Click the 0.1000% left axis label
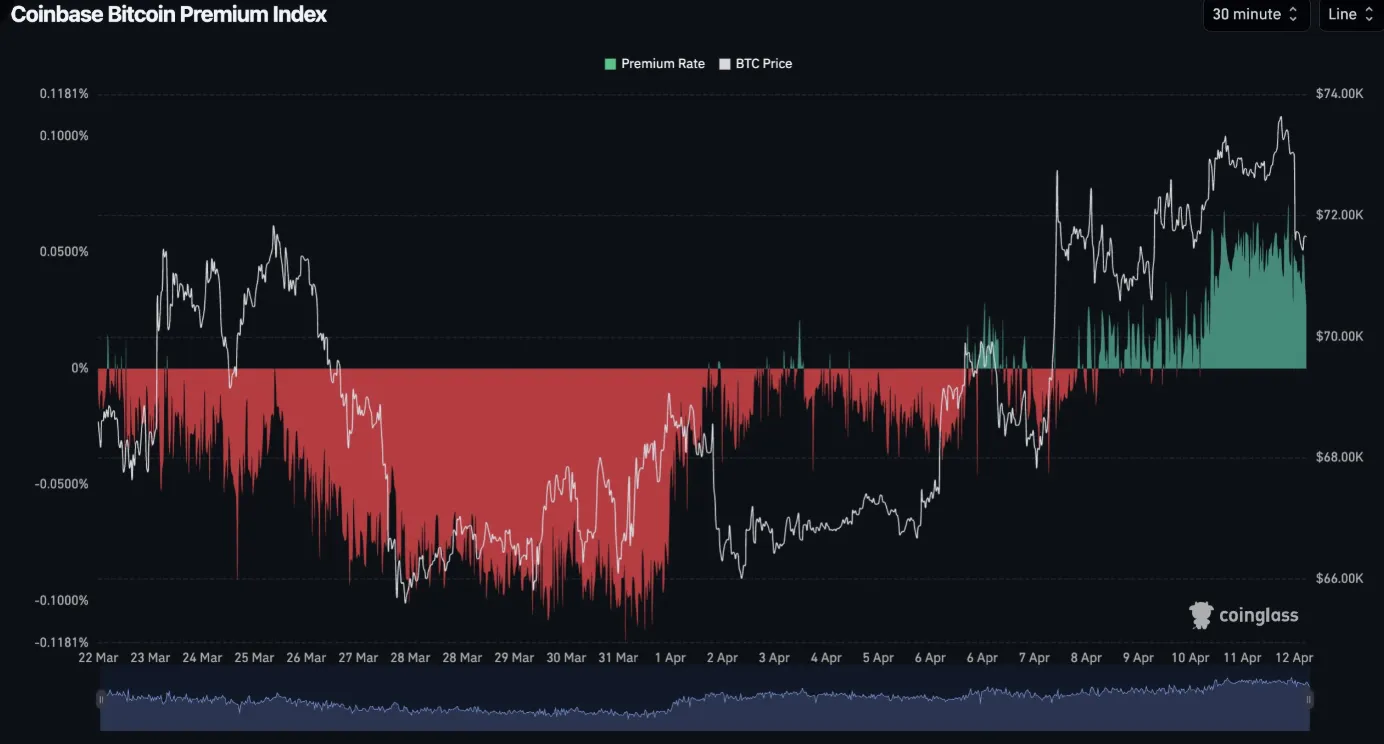Screen dimensions: 1384x744 [x=64, y=136]
